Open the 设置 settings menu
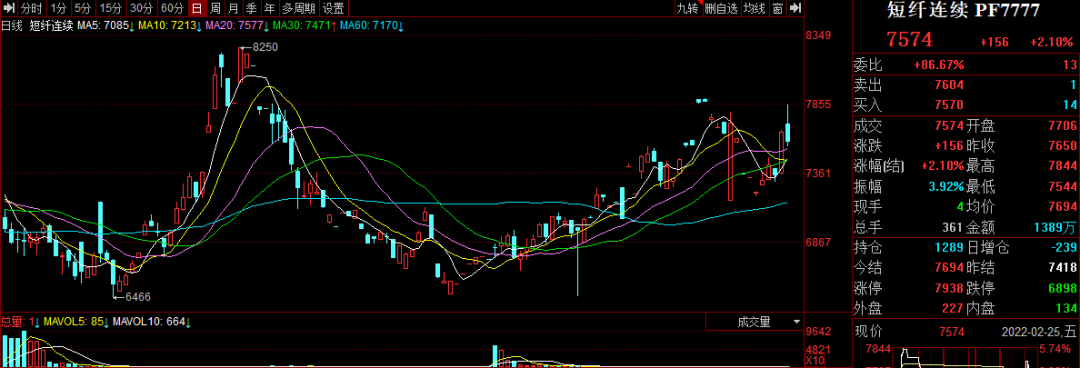Viewport: 1080px width, 368px height. pyautogui.click(x=333, y=8)
